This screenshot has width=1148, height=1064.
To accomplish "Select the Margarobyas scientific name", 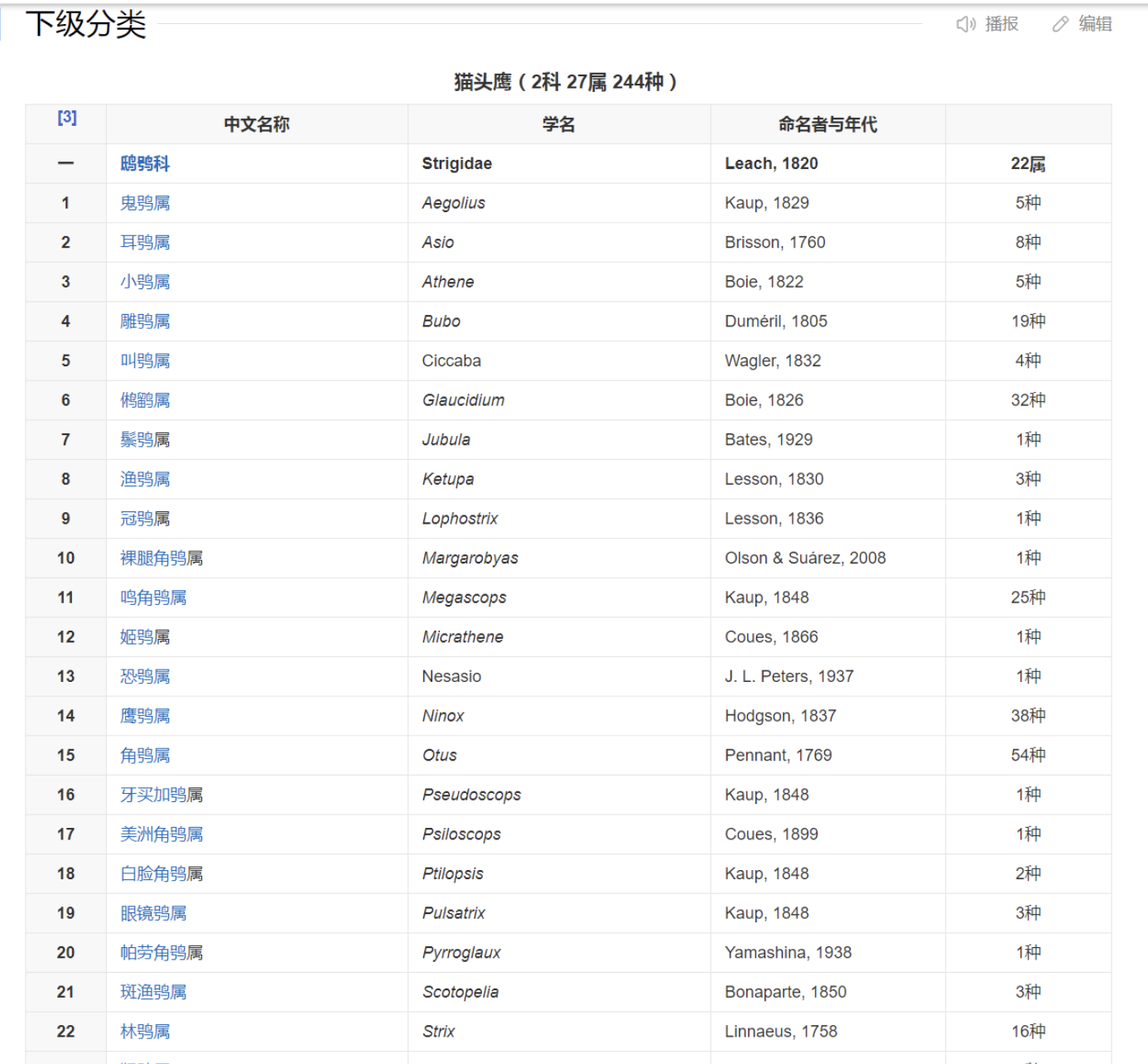I will click(x=470, y=559).
